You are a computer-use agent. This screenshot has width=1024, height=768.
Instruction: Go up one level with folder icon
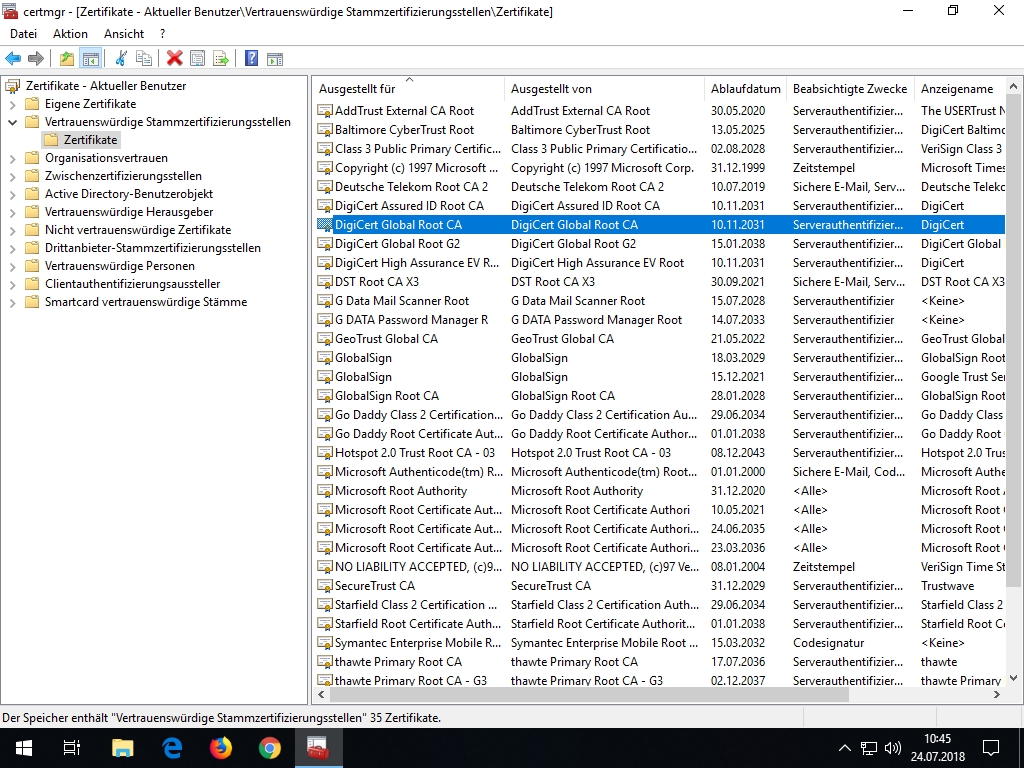pyautogui.click(x=67, y=59)
